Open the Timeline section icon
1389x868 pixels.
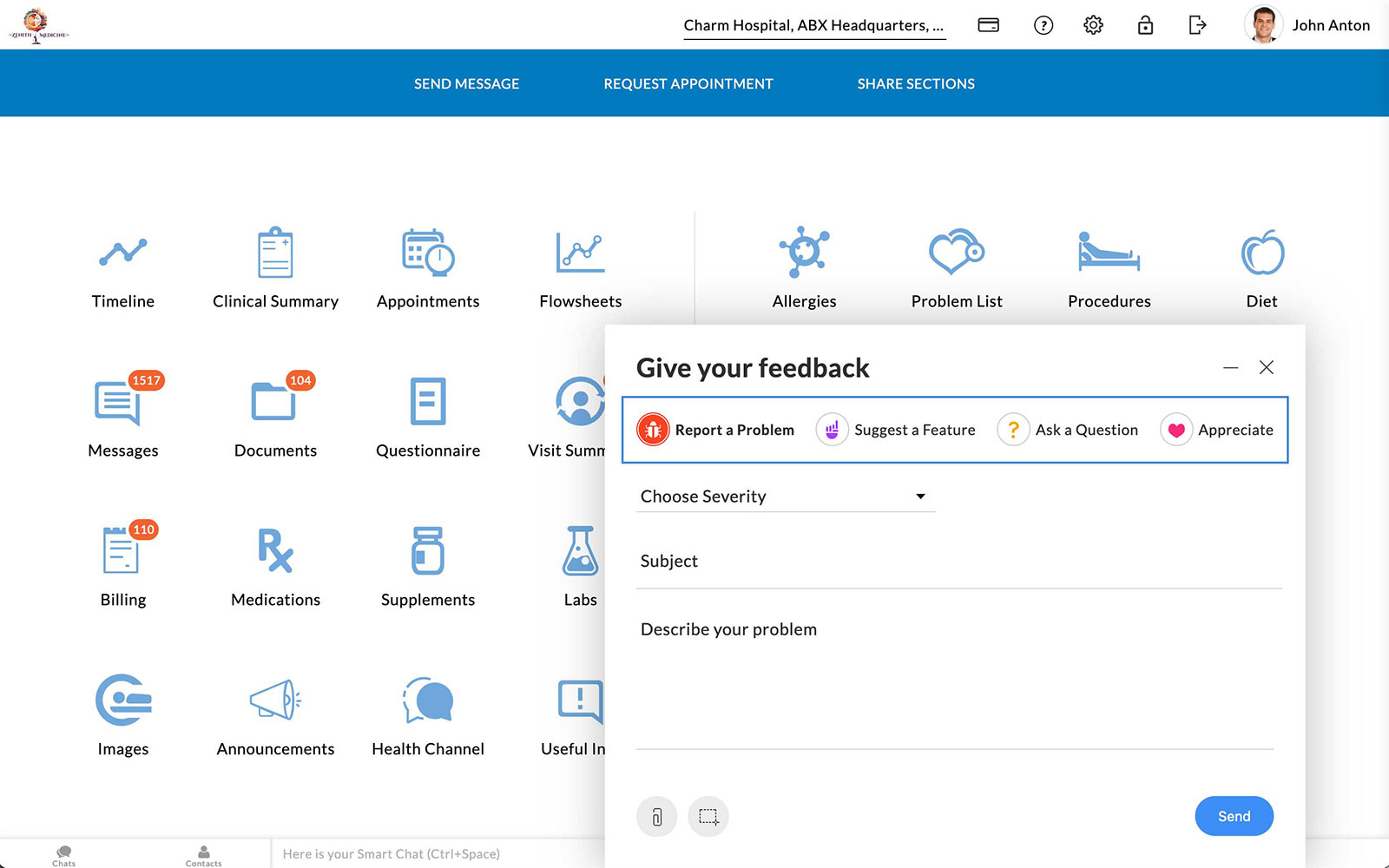pyautogui.click(x=122, y=253)
